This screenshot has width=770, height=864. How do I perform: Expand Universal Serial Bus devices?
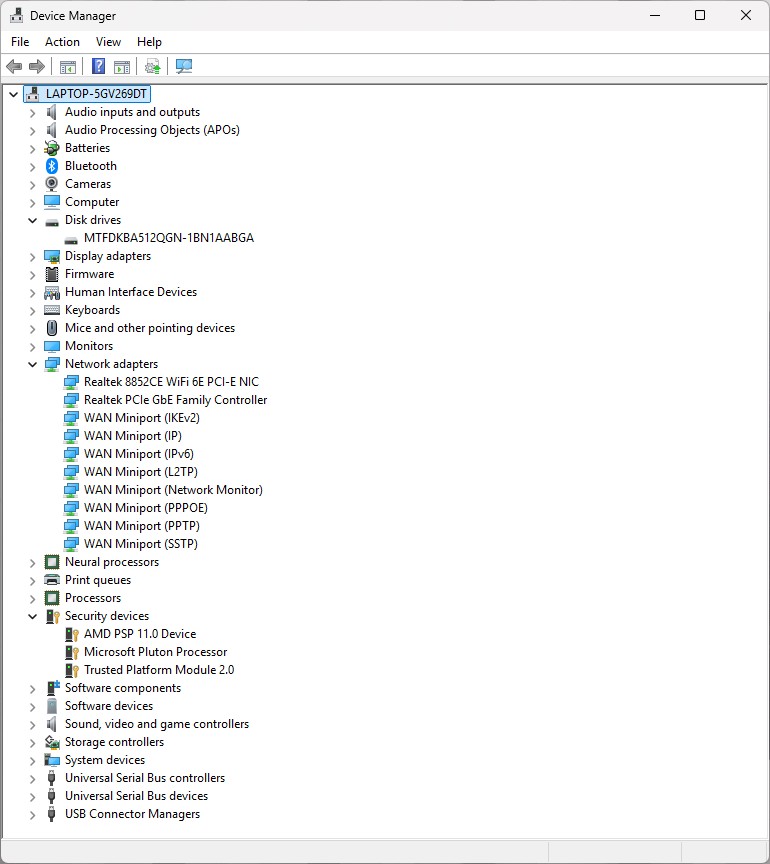click(x=33, y=796)
